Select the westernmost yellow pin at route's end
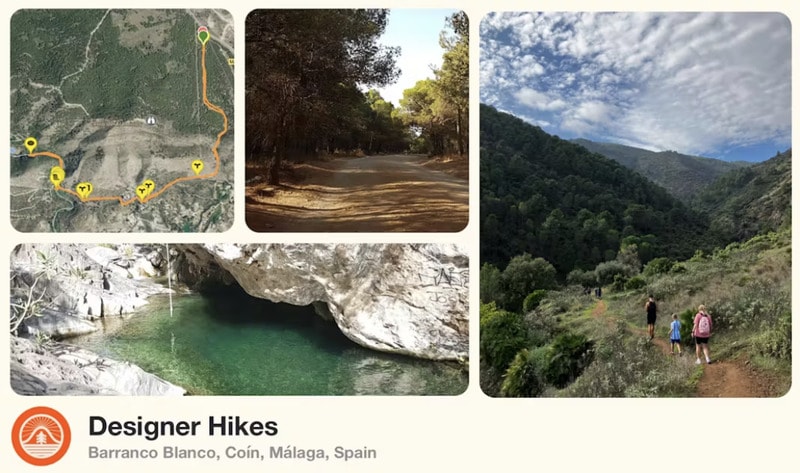The image size is (800, 473). coord(31,144)
